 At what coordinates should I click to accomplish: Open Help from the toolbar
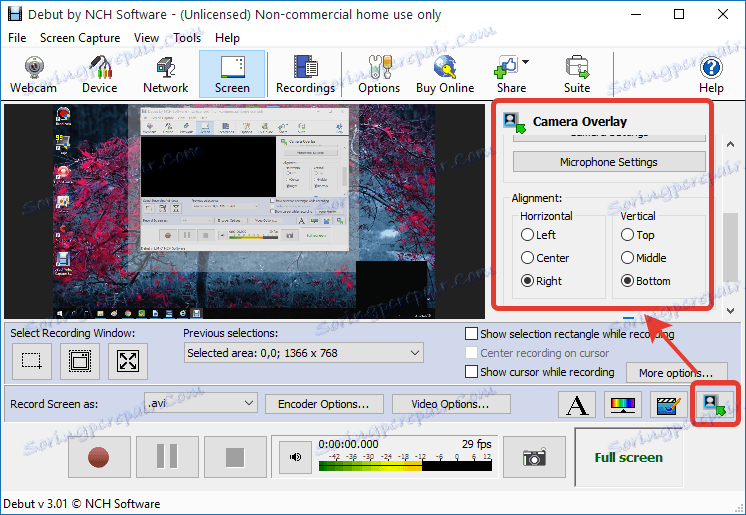[x=711, y=75]
